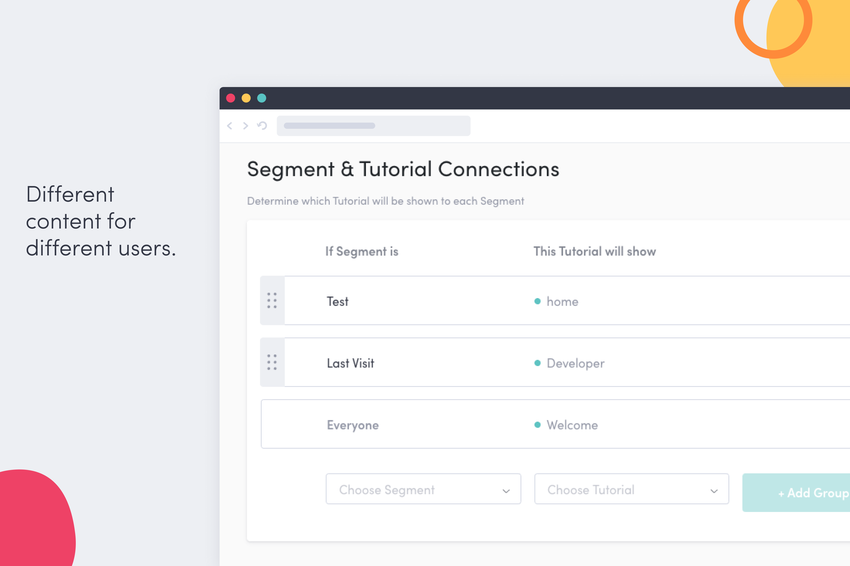Expand Choose Segment via its chevron arrow
The width and height of the screenshot is (850, 566).
[x=506, y=491]
